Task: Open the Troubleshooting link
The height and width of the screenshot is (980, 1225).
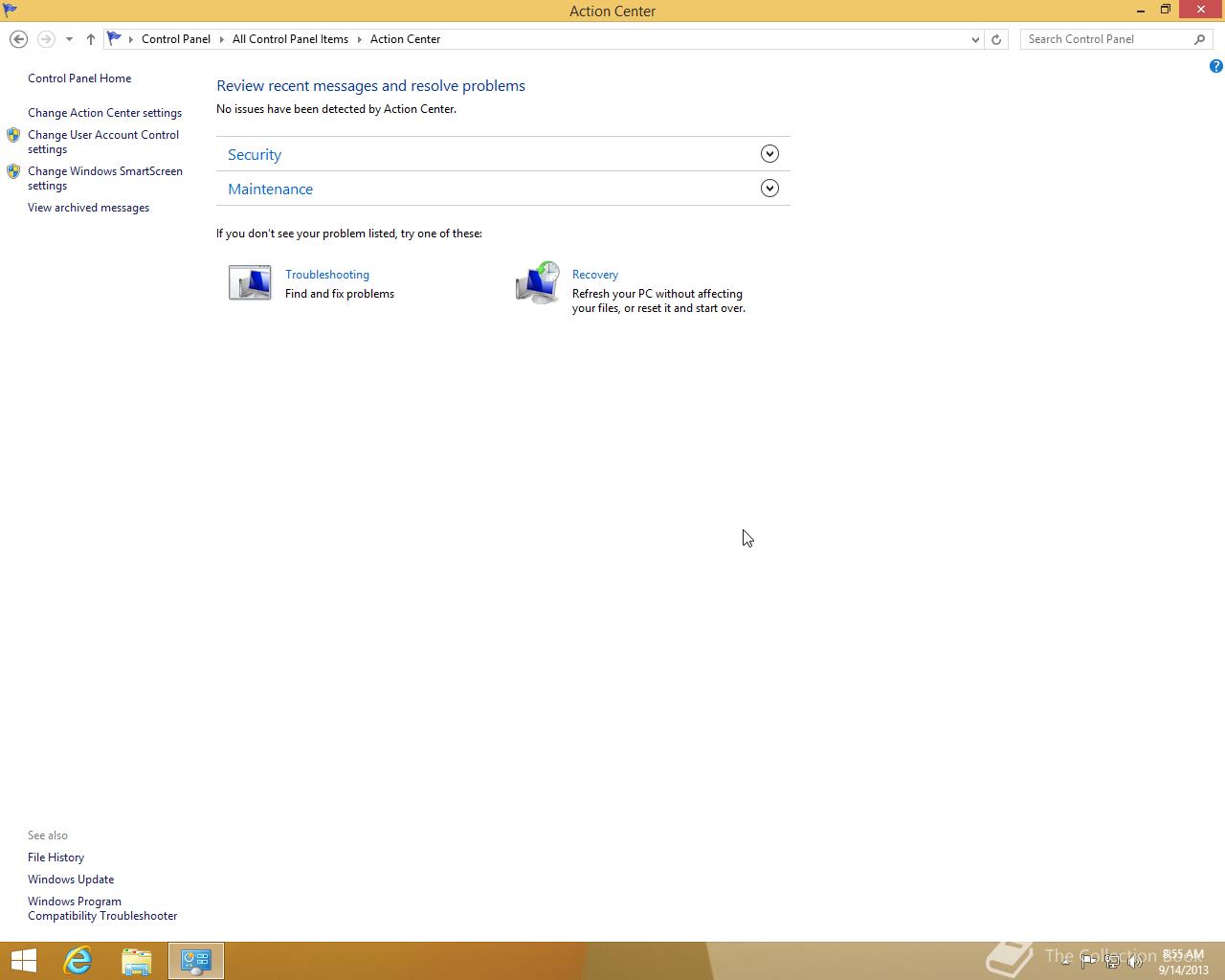Action: pyautogui.click(x=327, y=275)
